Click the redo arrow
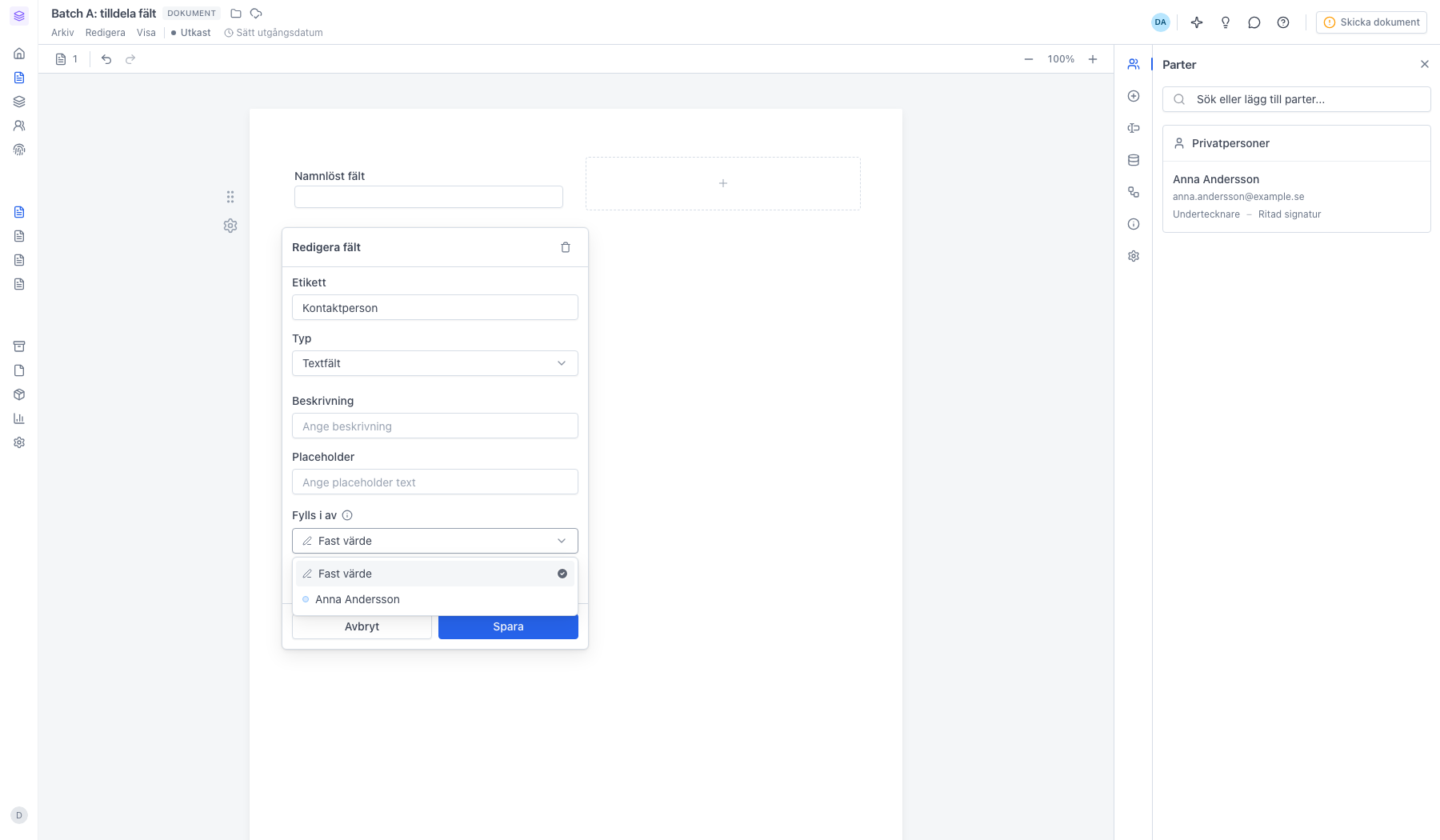 (x=130, y=59)
